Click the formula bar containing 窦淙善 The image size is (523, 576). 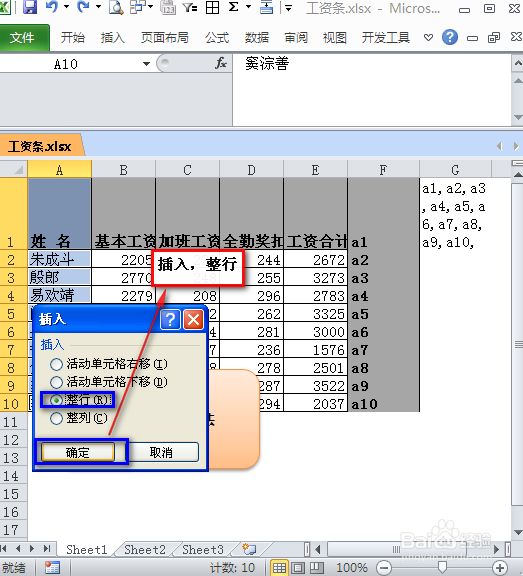[x=371, y=90]
